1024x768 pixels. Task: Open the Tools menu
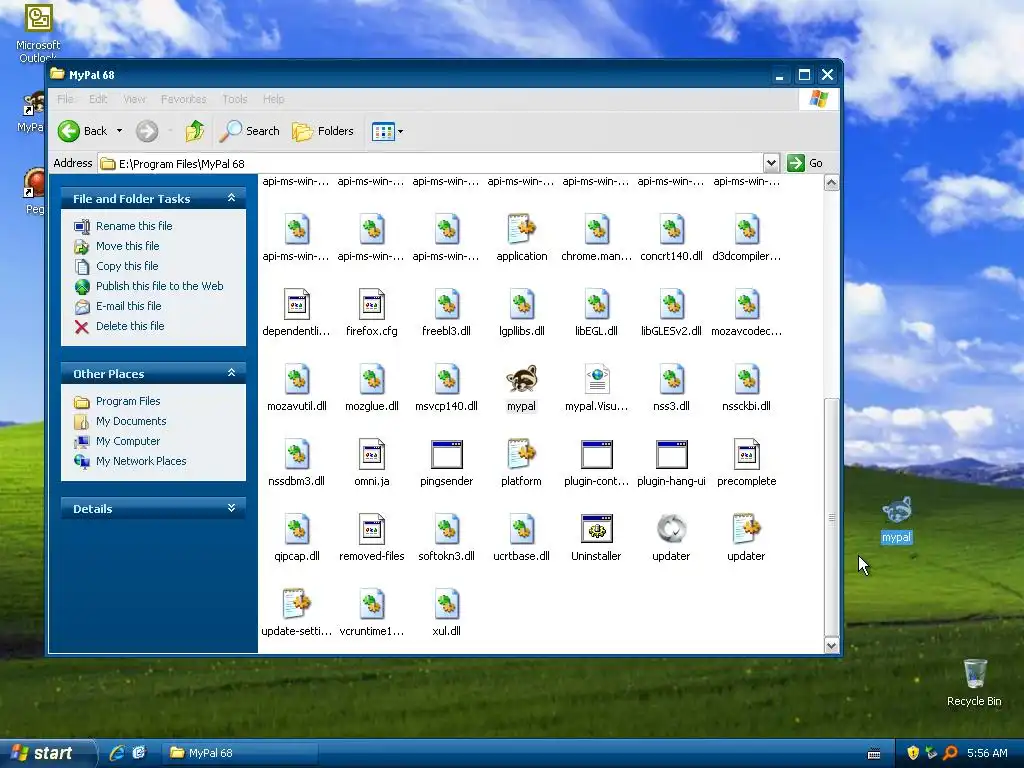click(234, 99)
